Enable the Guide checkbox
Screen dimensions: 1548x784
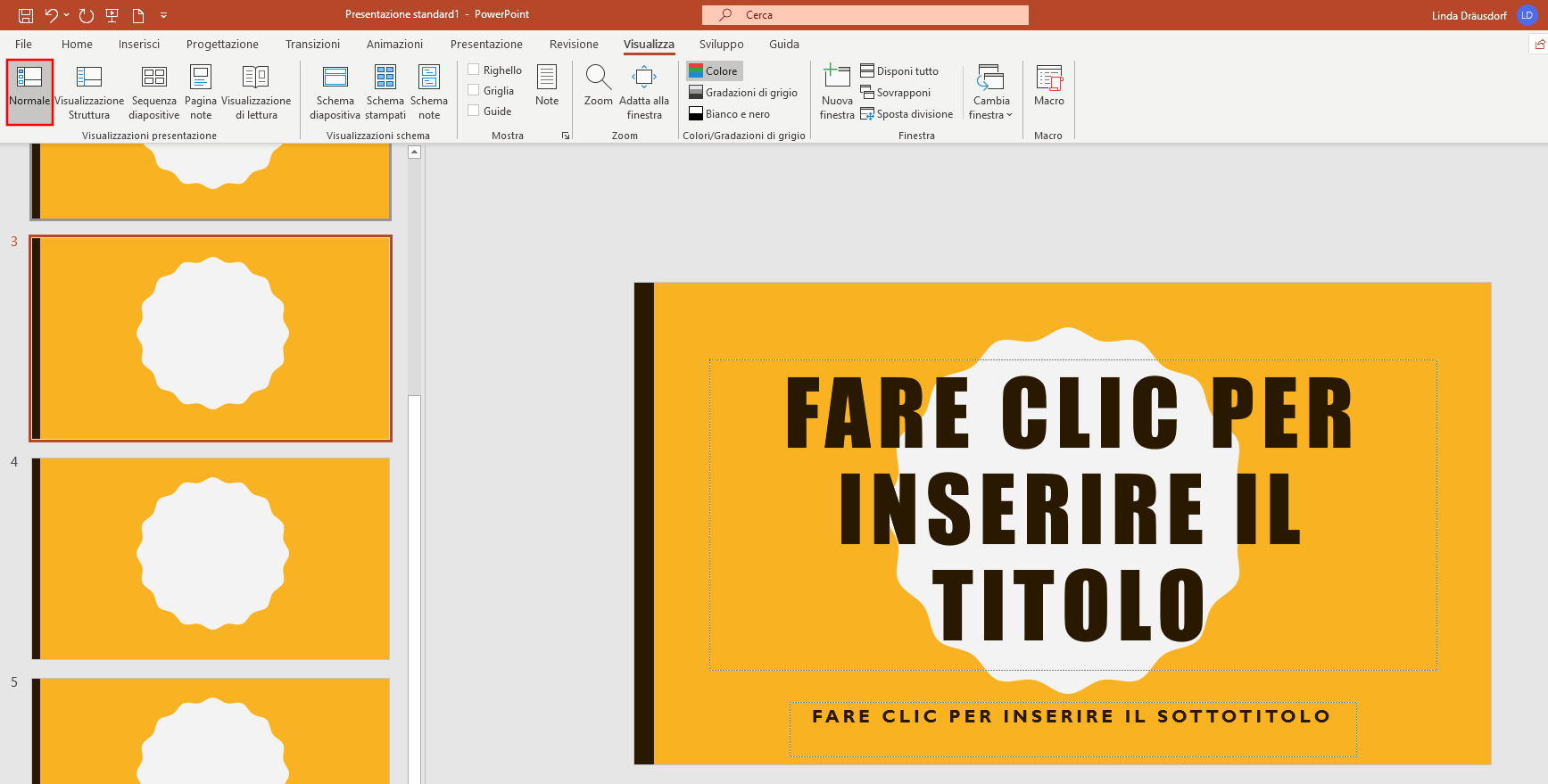pyautogui.click(x=474, y=111)
